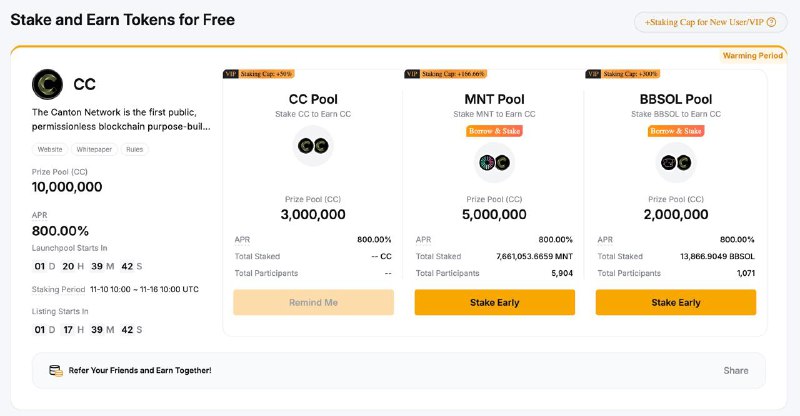
Task: Click Stake Early for BBSOL Pool
Action: pyautogui.click(x=676, y=302)
